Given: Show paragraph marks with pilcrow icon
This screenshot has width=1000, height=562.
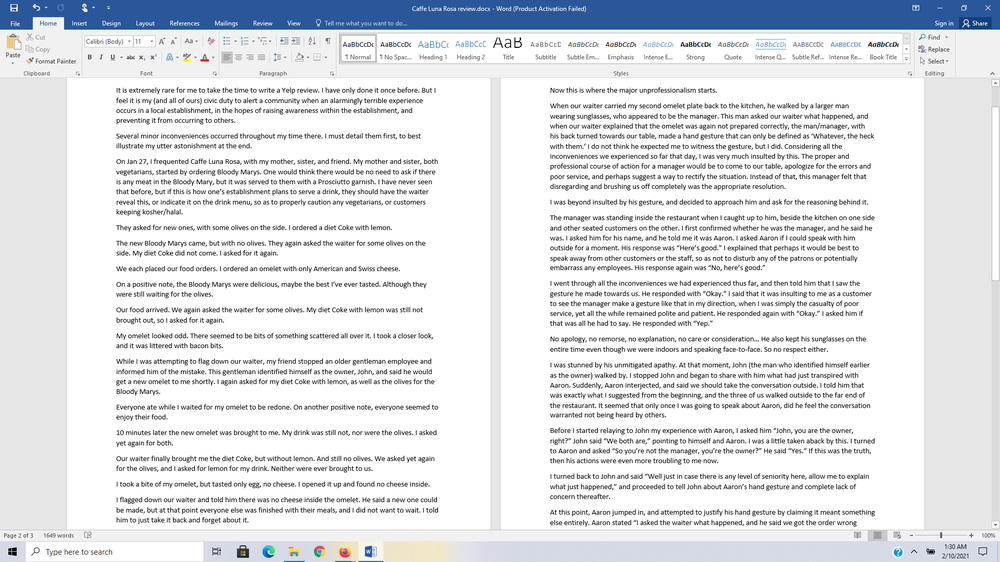Looking at the screenshot, I should coord(327,41).
